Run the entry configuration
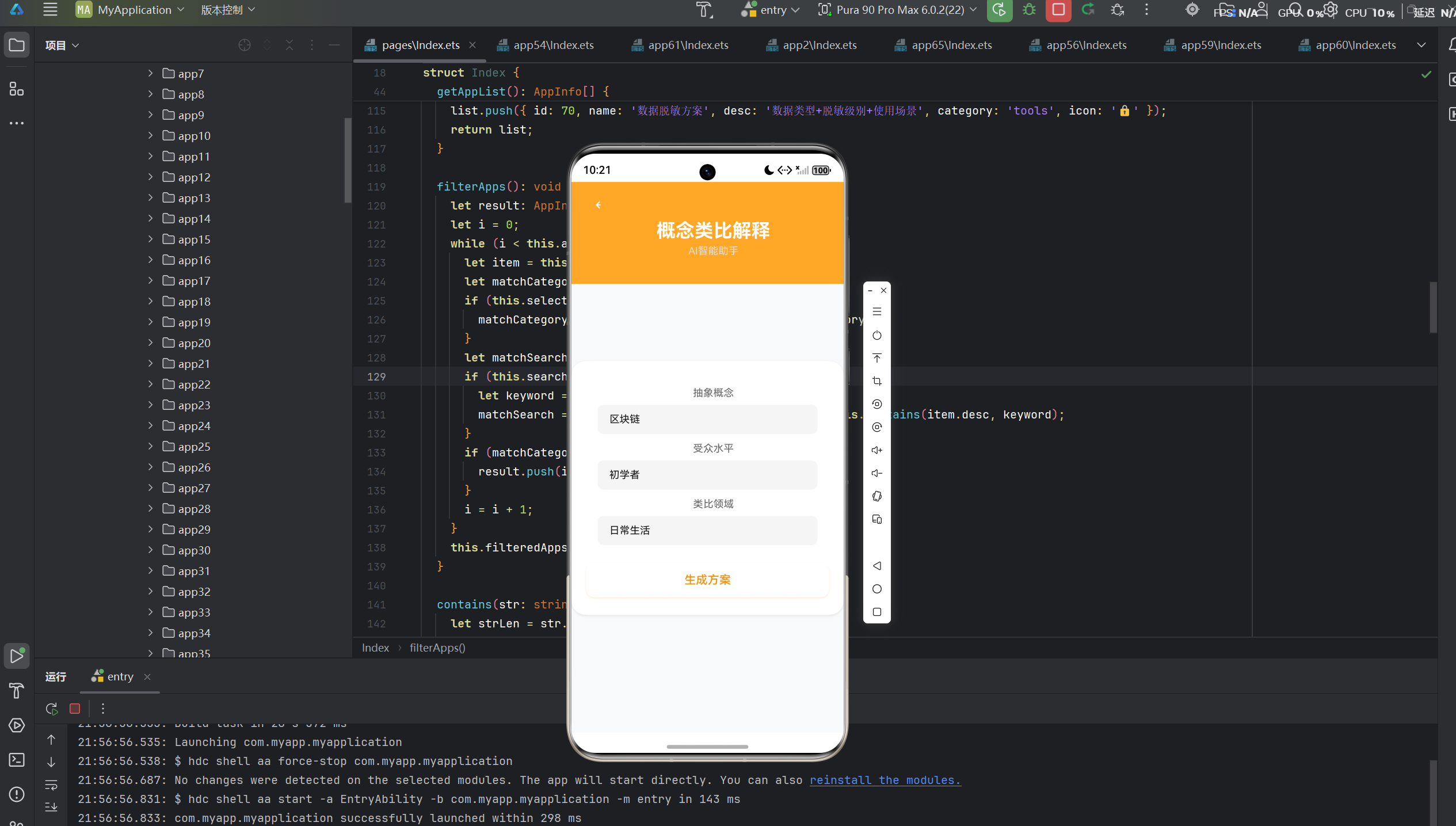This screenshot has width=1456, height=826. [x=999, y=10]
